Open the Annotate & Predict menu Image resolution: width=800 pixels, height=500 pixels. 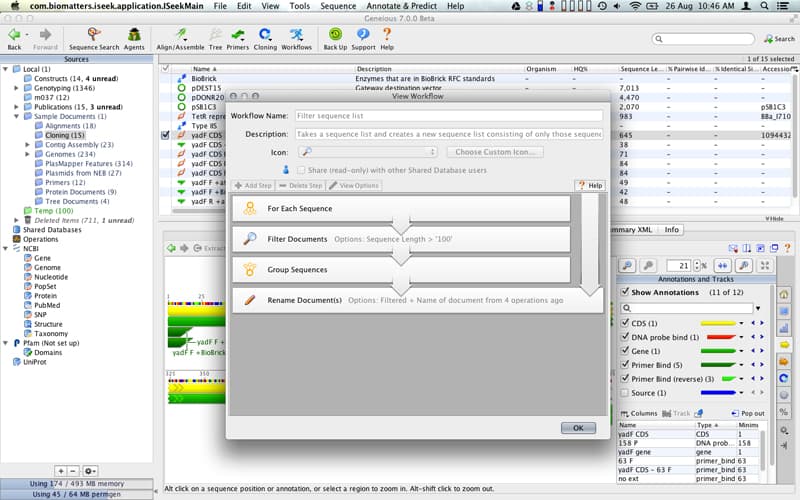pyautogui.click(x=402, y=6)
